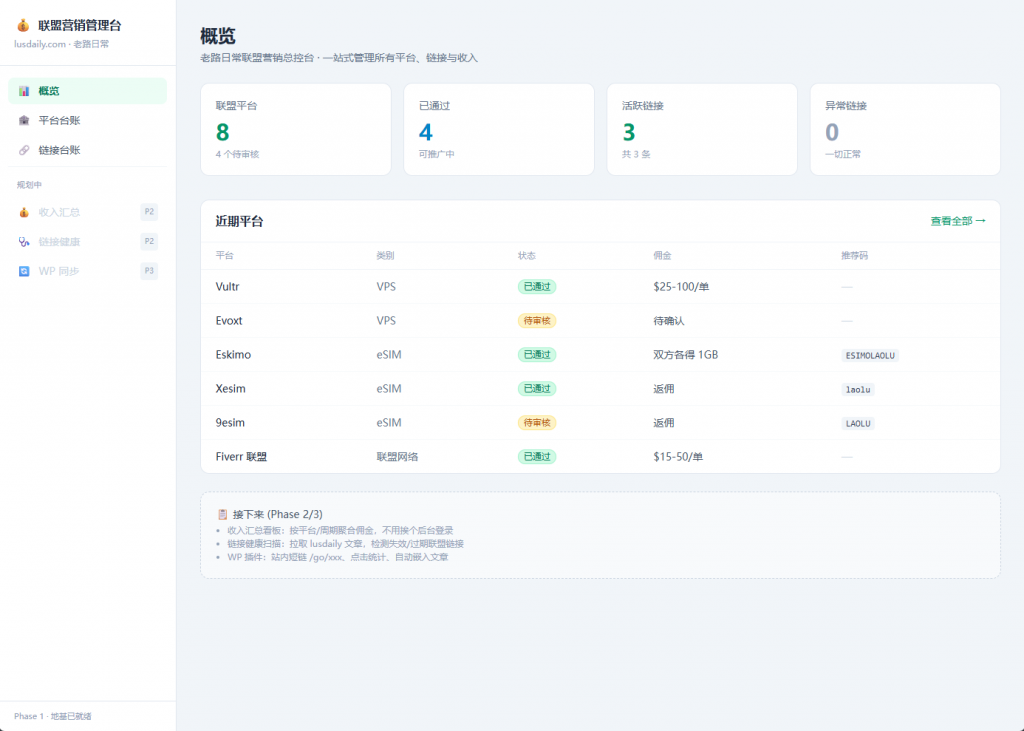Viewport: 1024px width, 731px height.
Task: Select the WP 同步 planned menu item
Action: pyautogui.click(x=88, y=271)
